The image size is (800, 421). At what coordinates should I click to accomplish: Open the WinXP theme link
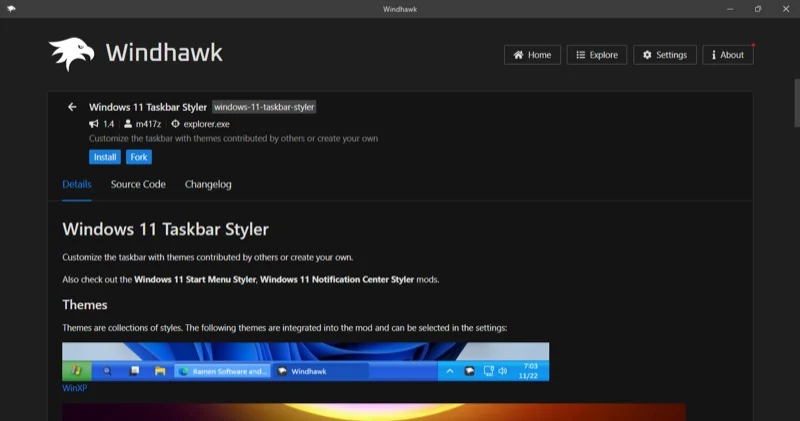pyautogui.click(x=74, y=388)
